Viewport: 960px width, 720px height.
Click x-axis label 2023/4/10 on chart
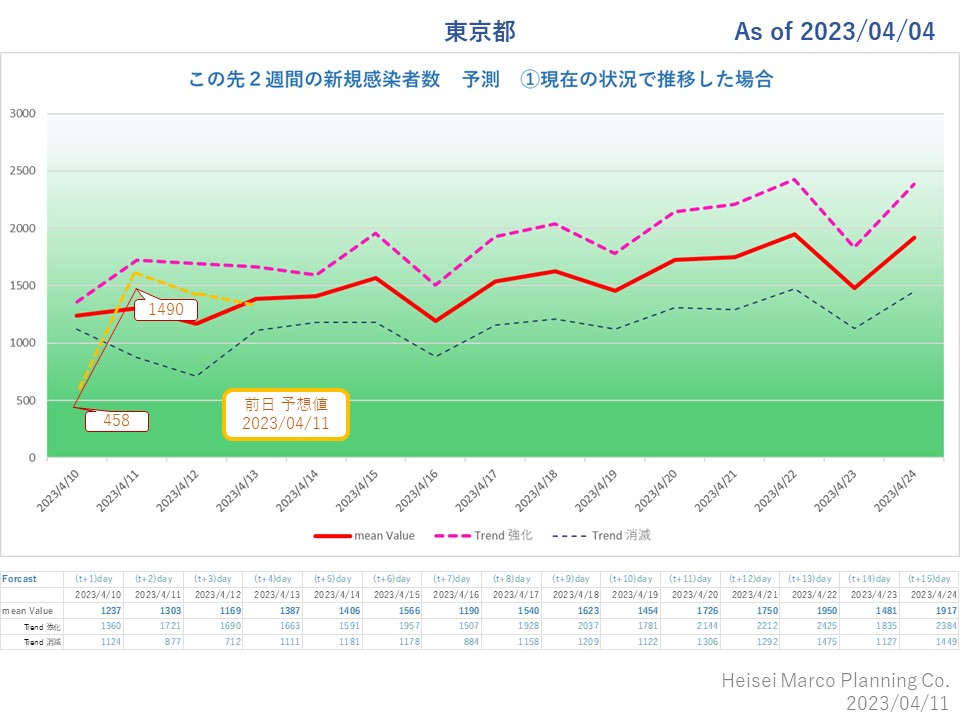pyautogui.click(x=62, y=489)
